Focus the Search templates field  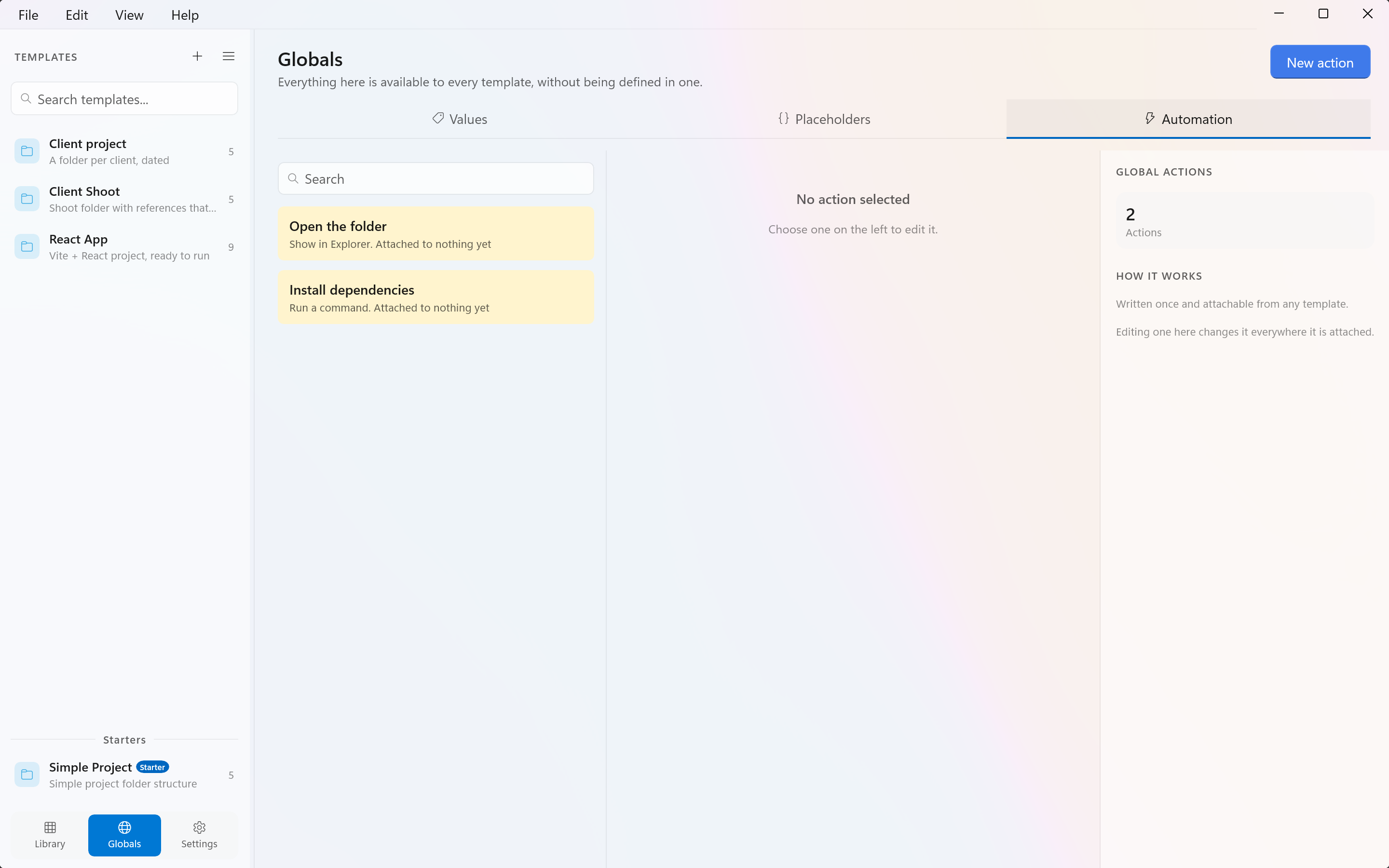point(124,99)
